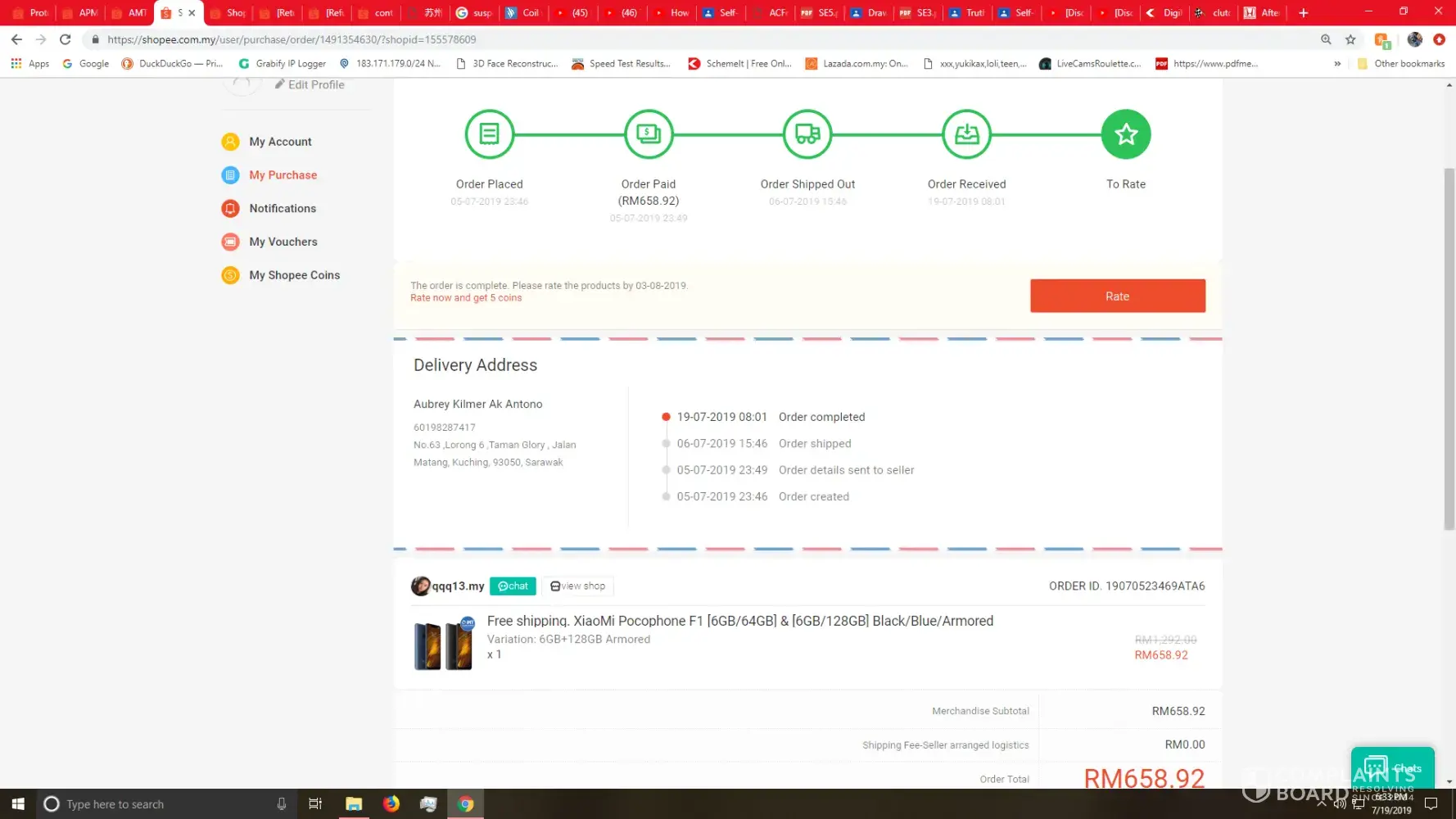Click the Pocophone F1 product thumbnail
Image resolution: width=1456 pixels, height=819 pixels.
pos(443,645)
